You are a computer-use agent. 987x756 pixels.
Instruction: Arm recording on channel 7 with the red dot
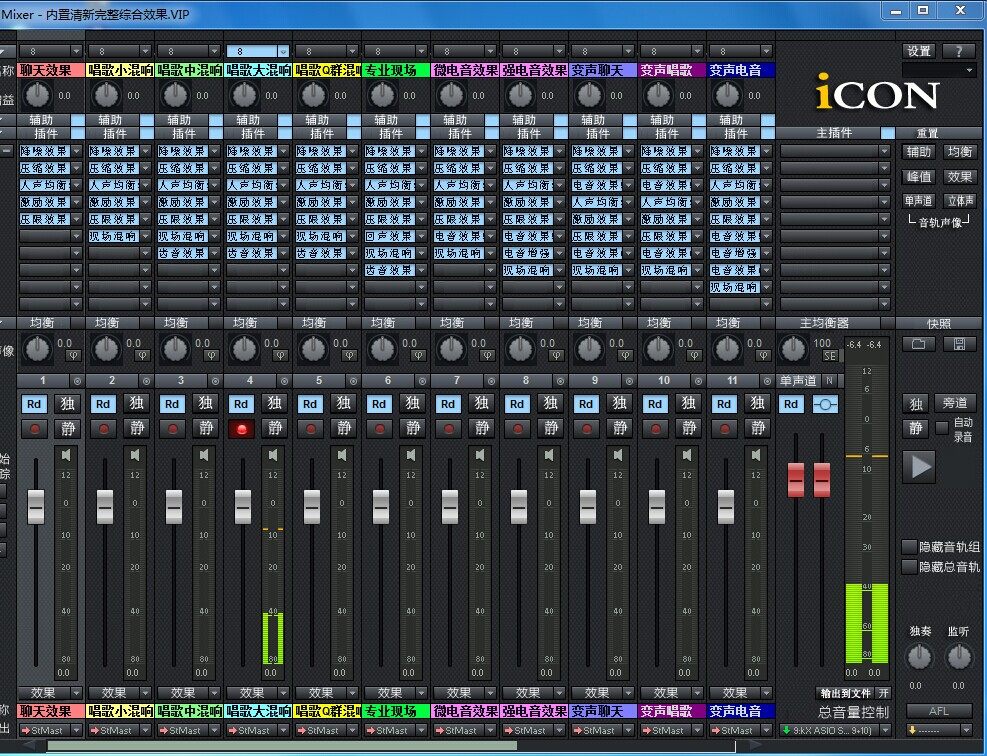448,429
